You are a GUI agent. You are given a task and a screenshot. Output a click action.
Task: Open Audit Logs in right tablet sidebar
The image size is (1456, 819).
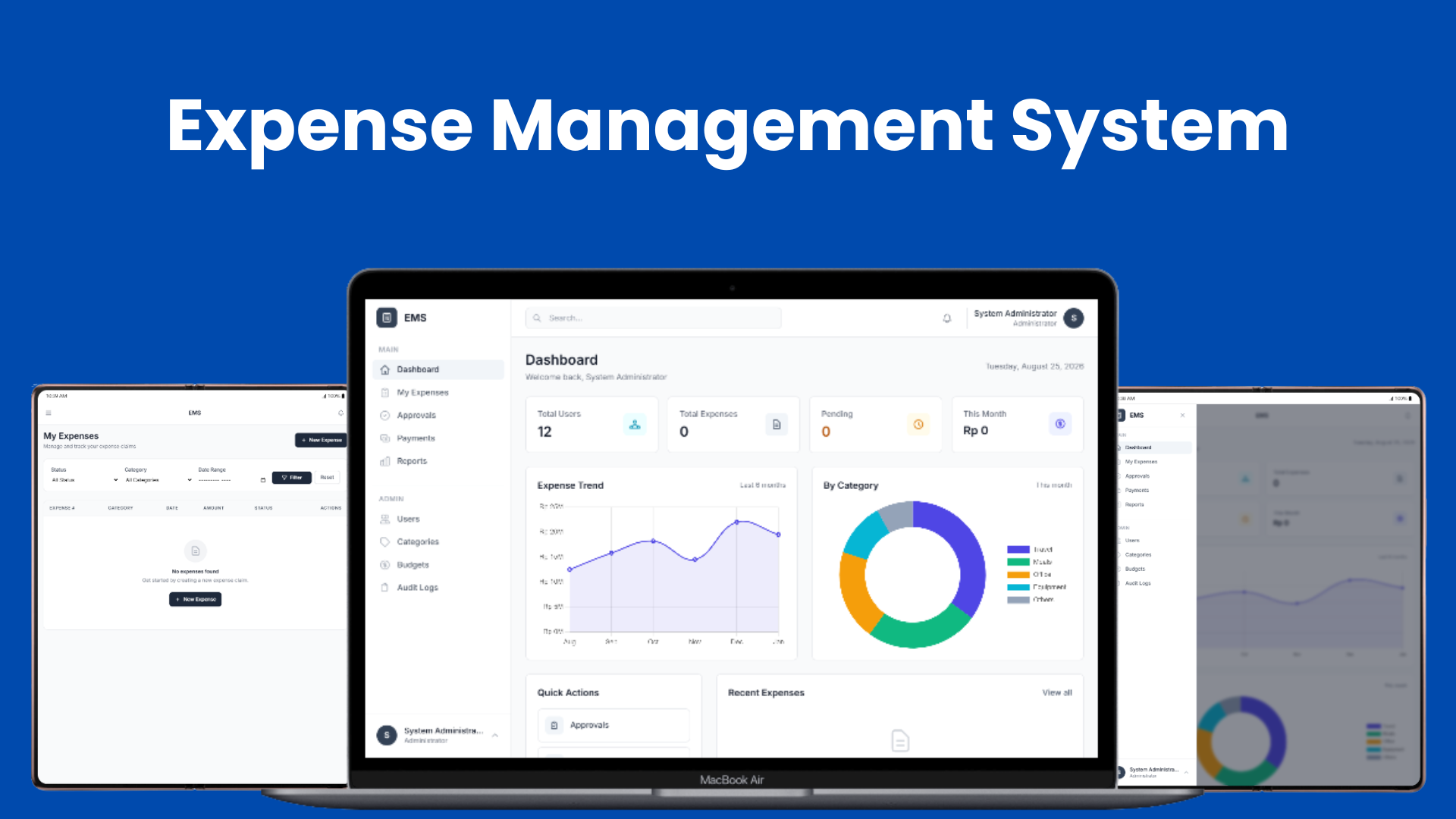pos(1154,583)
